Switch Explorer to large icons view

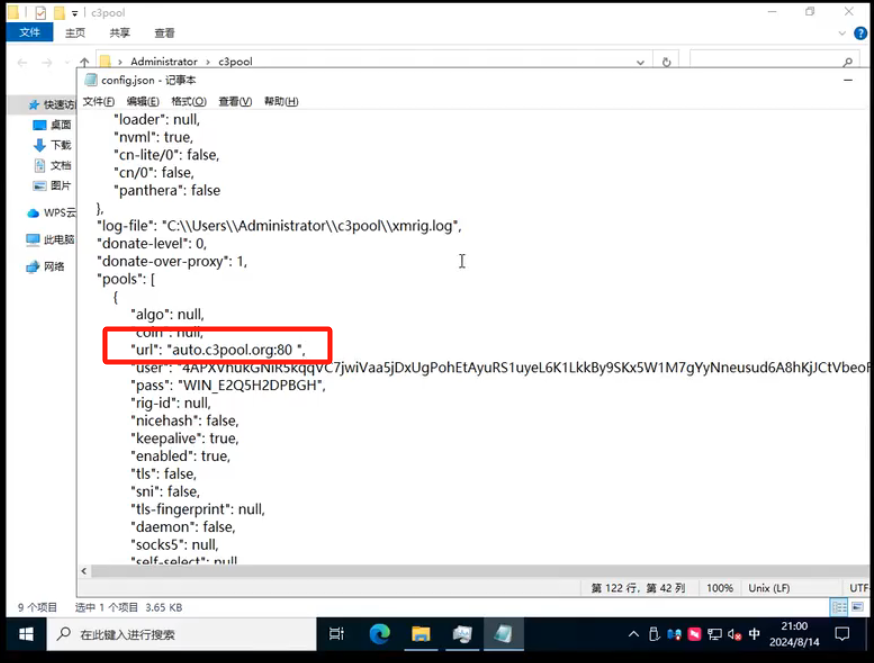[x=857, y=607]
